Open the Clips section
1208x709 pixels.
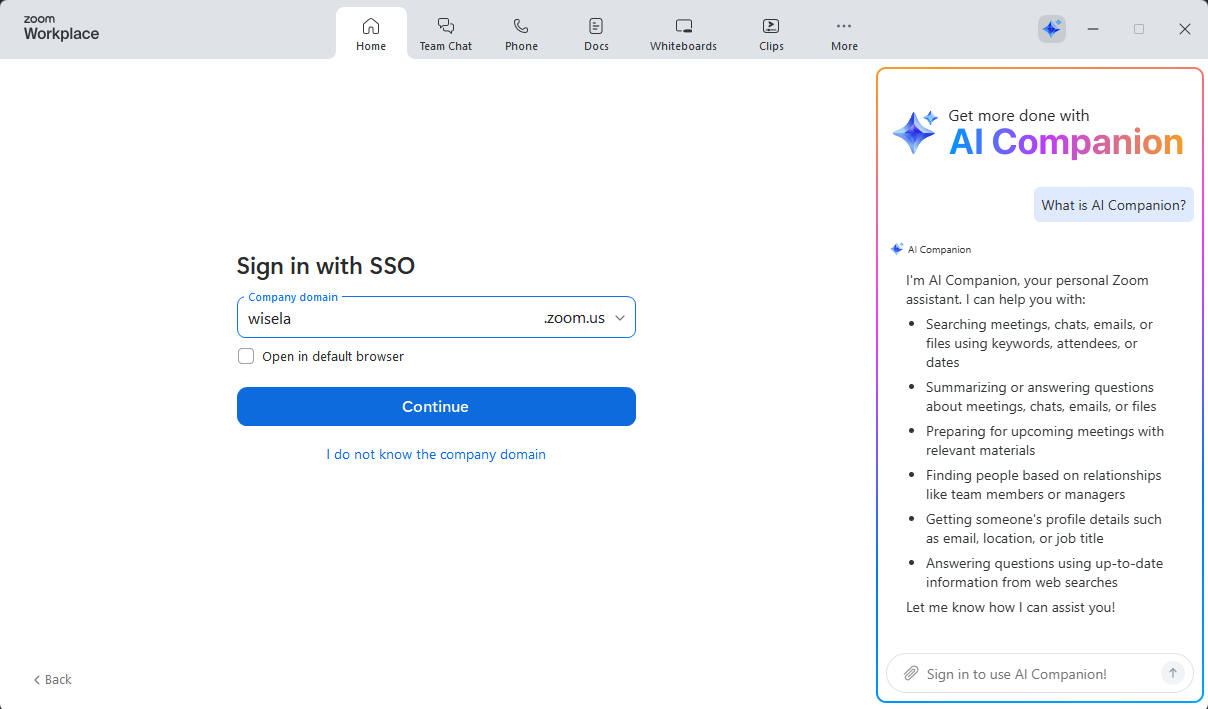pos(771,32)
